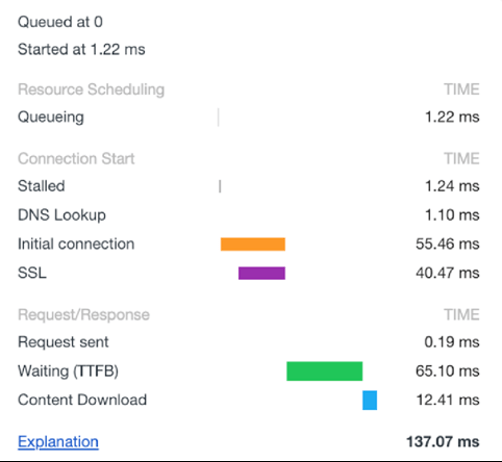Select the DNS Lookup row label
The height and width of the screenshot is (462, 502).
pos(62,215)
